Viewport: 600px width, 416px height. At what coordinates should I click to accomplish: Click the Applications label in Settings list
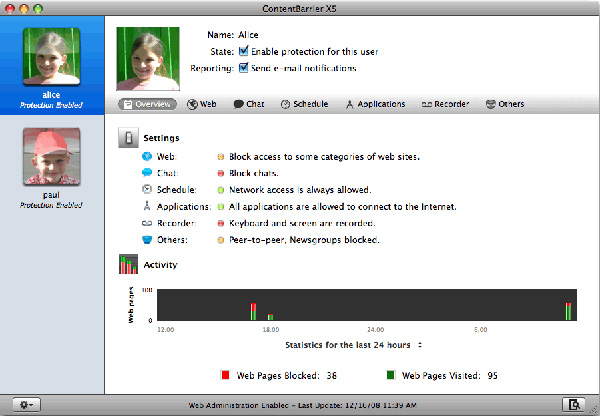point(184,207)
